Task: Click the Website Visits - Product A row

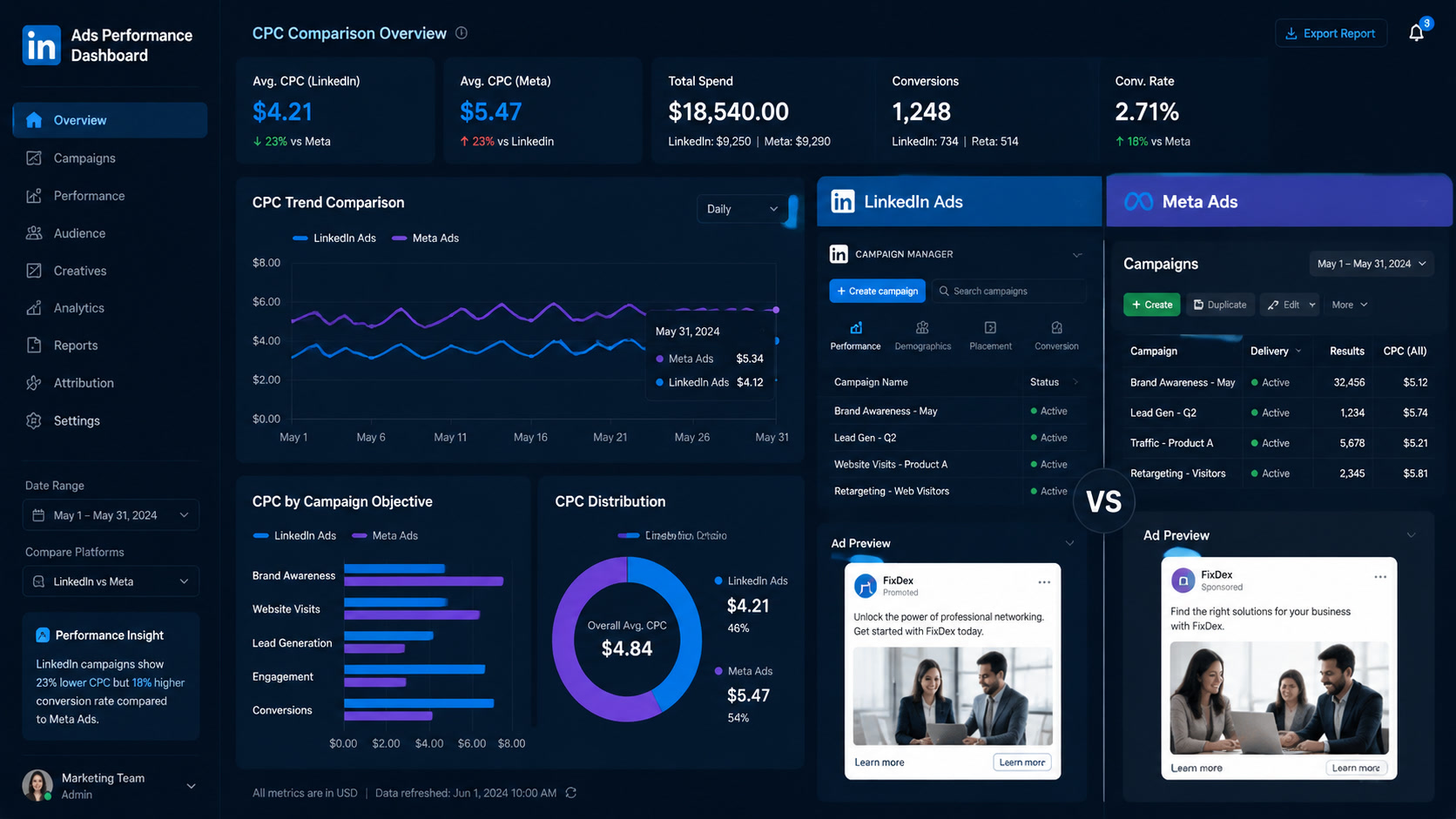Action: pyautogui.click(x=955, y=464)
